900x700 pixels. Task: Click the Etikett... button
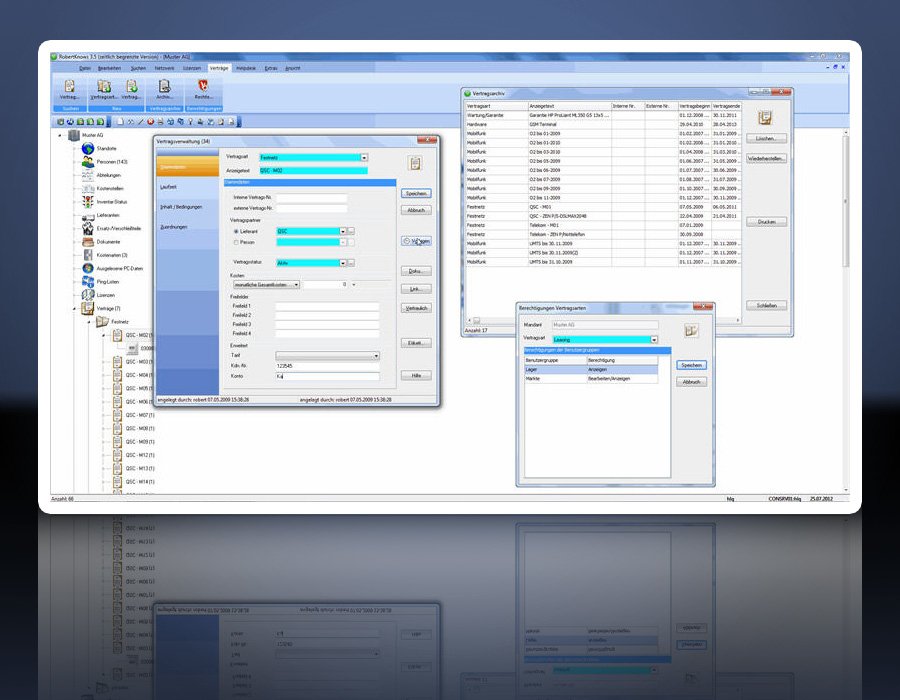coord(416,343)
